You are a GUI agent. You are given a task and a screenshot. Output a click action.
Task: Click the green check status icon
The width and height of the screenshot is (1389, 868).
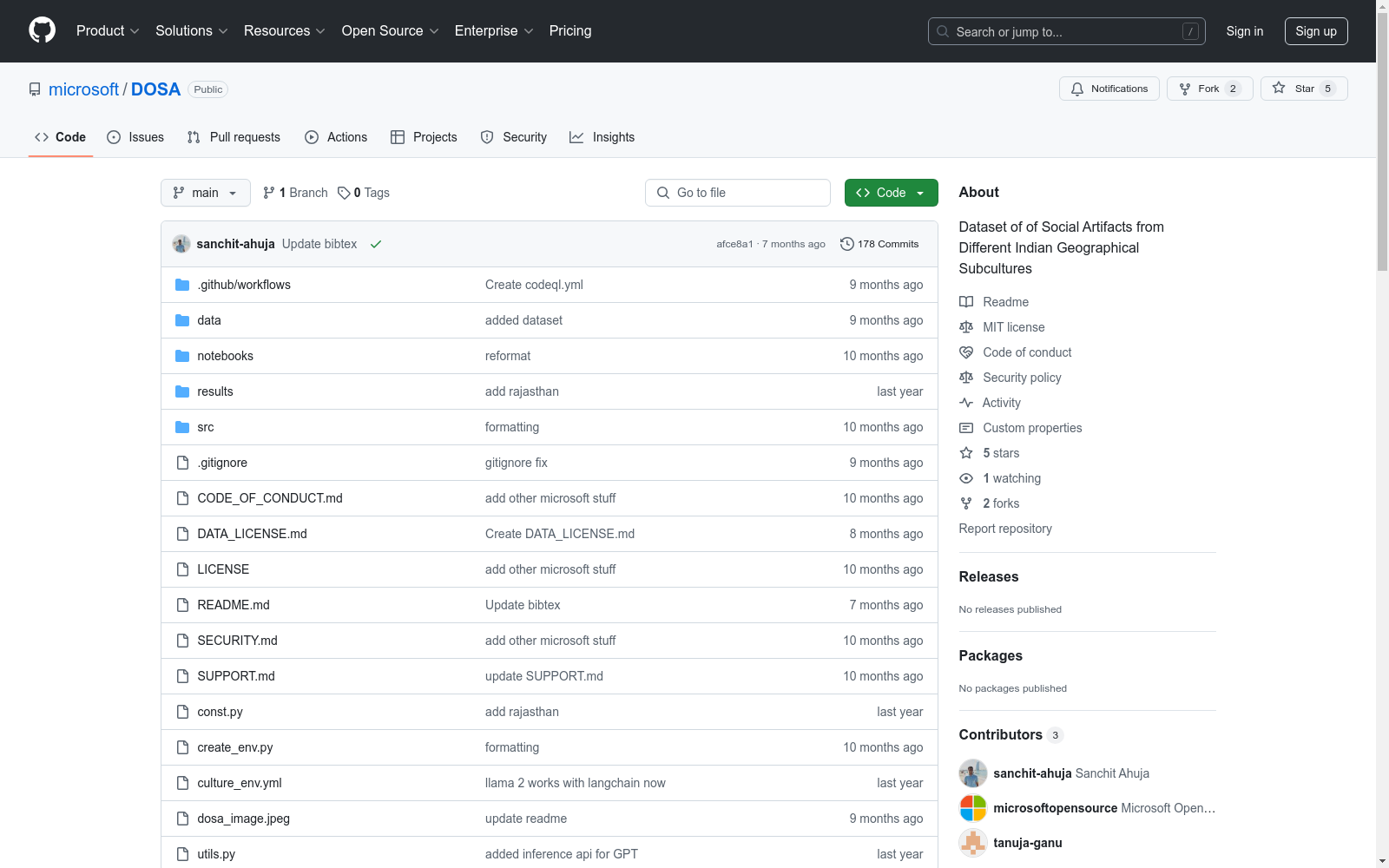click(x=376, y=244)
